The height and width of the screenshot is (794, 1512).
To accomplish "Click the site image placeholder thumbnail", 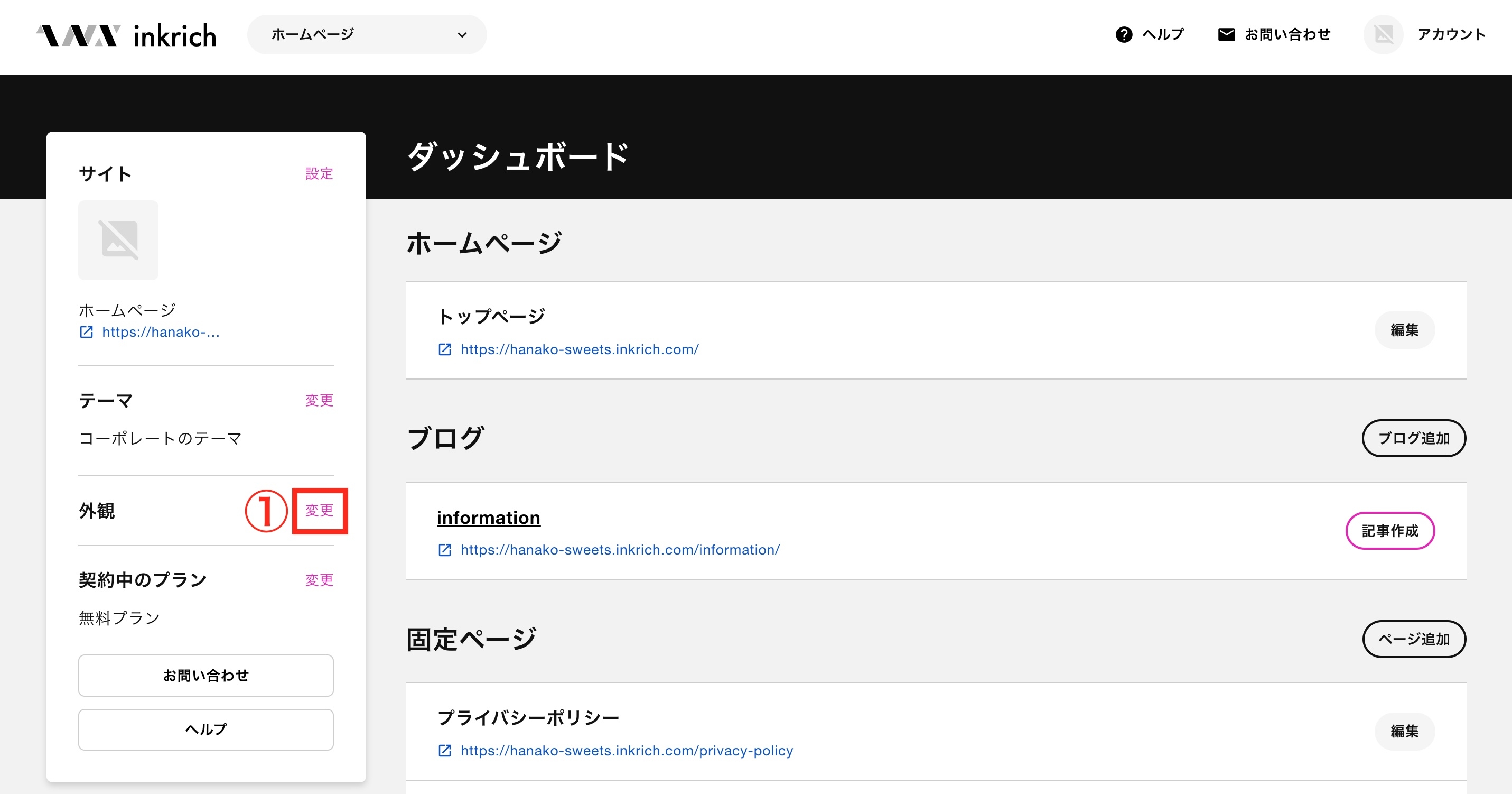I will coord(118,240).
